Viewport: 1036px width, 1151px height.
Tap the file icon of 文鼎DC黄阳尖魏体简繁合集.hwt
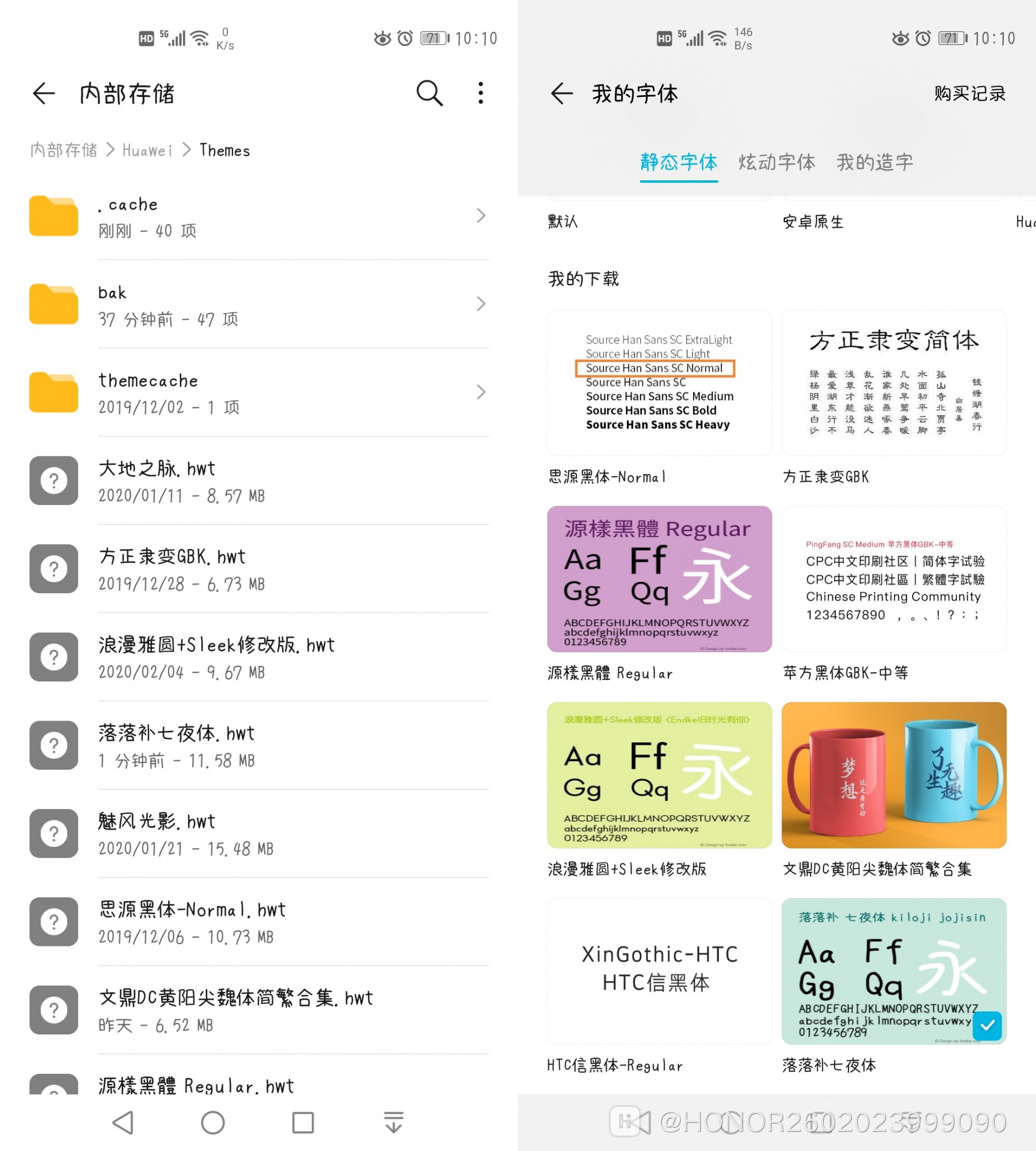(53, 1010)
